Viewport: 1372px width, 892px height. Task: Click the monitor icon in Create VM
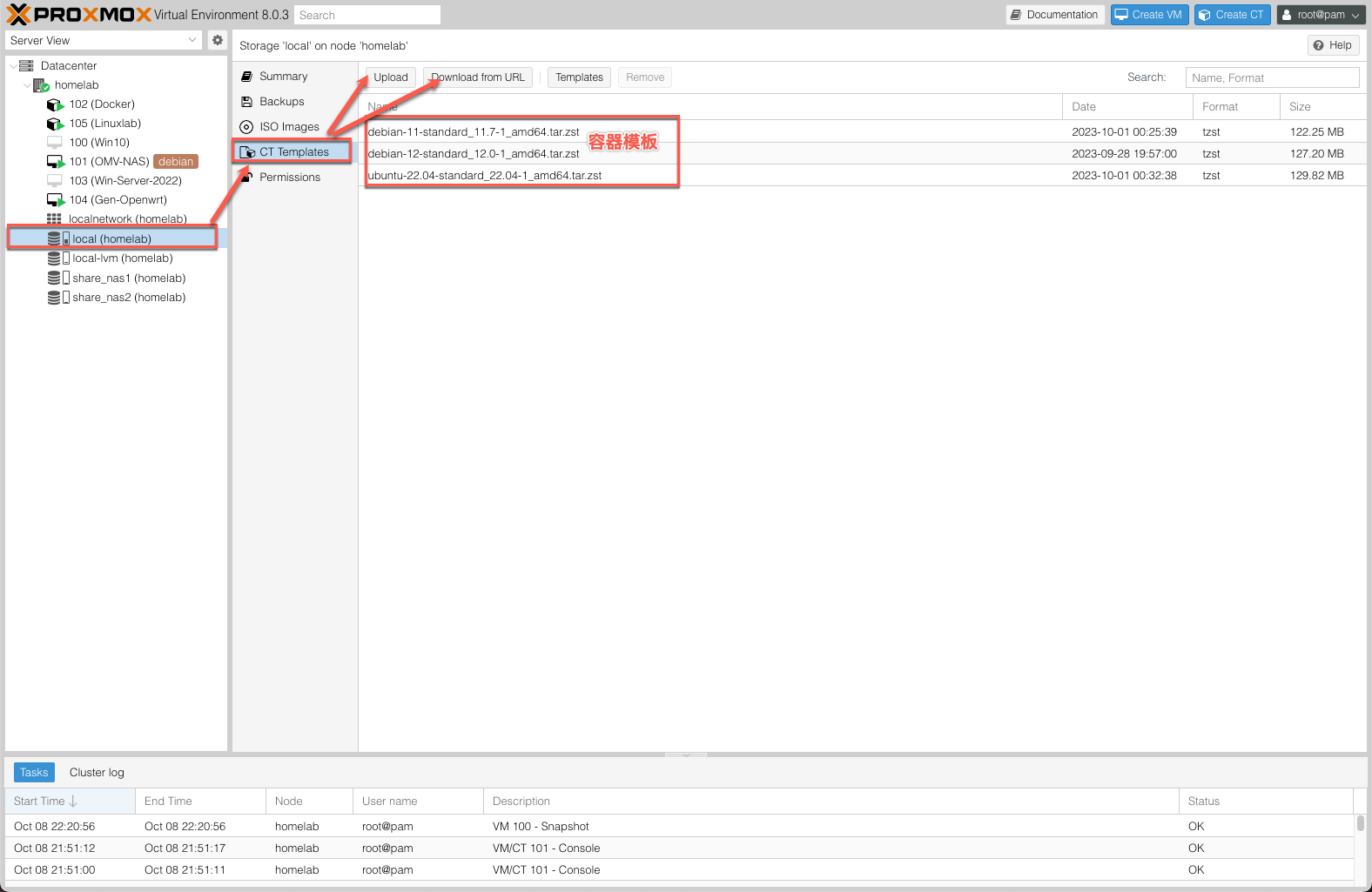(x=1121, y=15)
